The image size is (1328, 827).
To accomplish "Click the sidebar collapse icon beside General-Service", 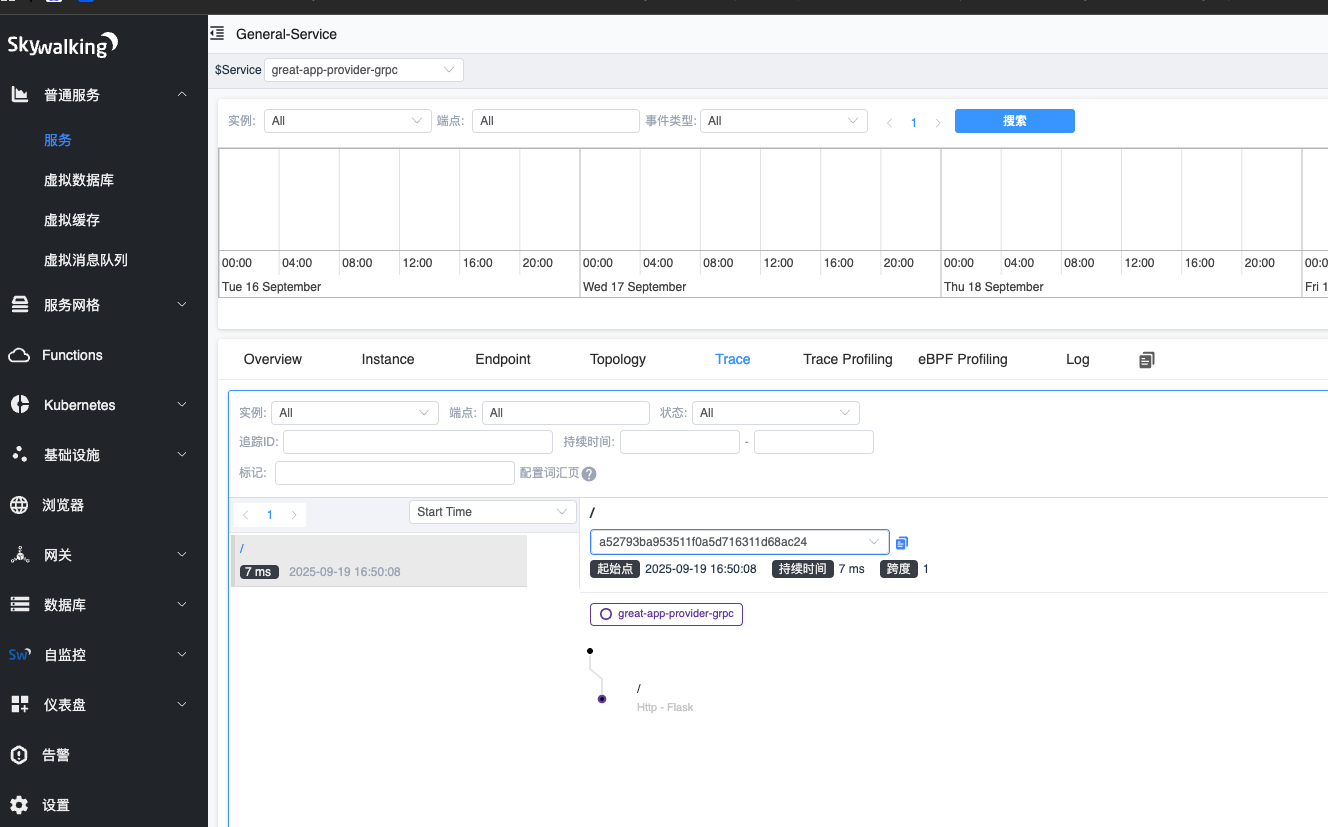I will click(217, 34).
